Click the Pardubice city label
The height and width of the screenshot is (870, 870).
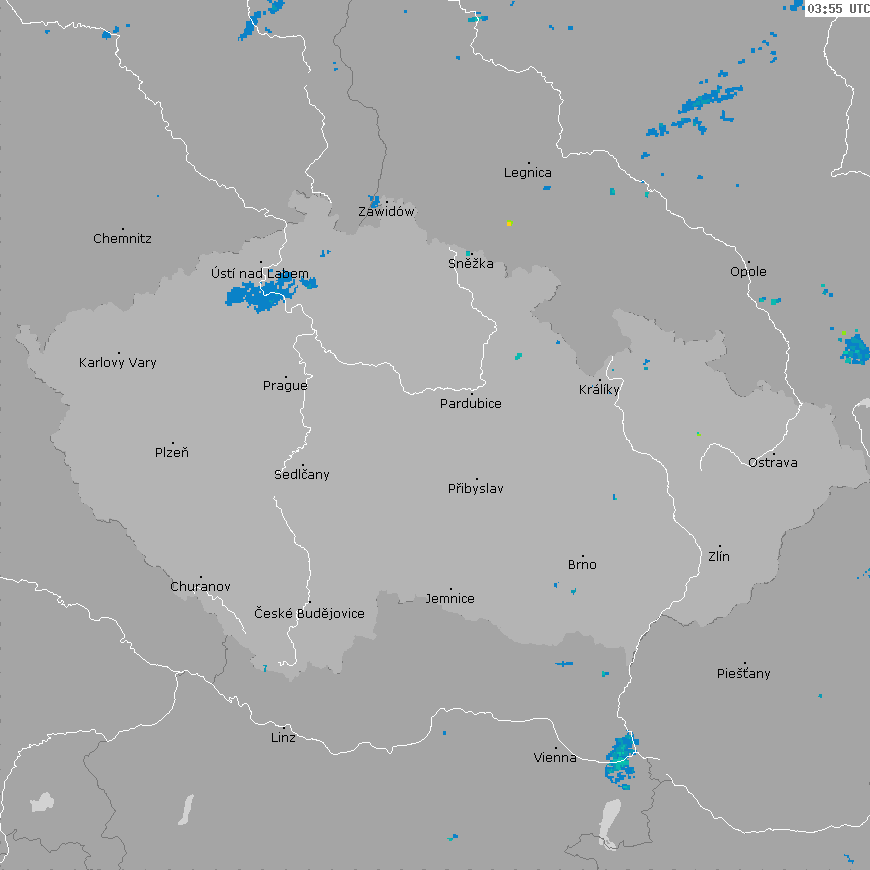coord(471,404)
